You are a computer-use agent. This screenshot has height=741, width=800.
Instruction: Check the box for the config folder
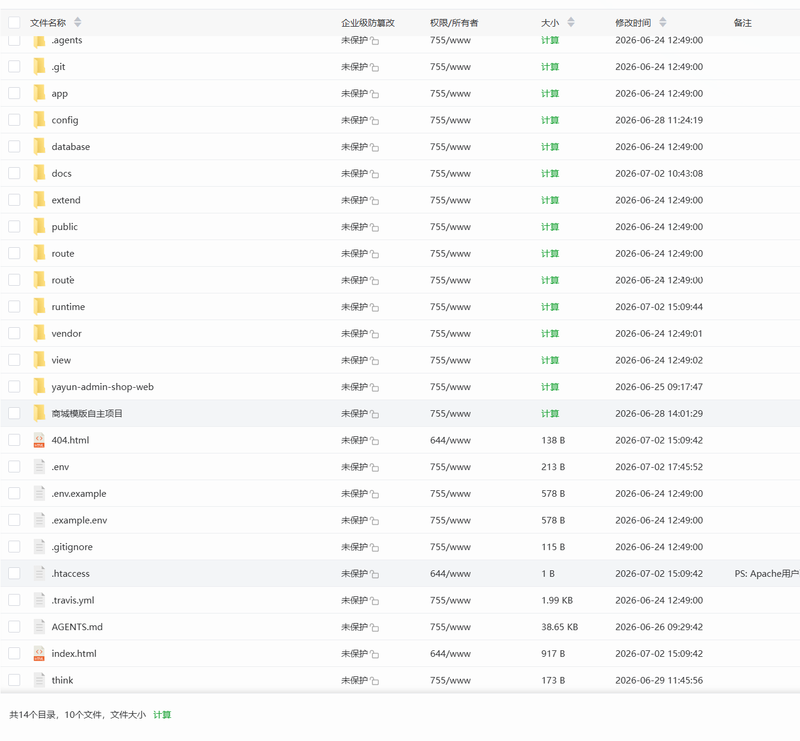click(14, 119)
